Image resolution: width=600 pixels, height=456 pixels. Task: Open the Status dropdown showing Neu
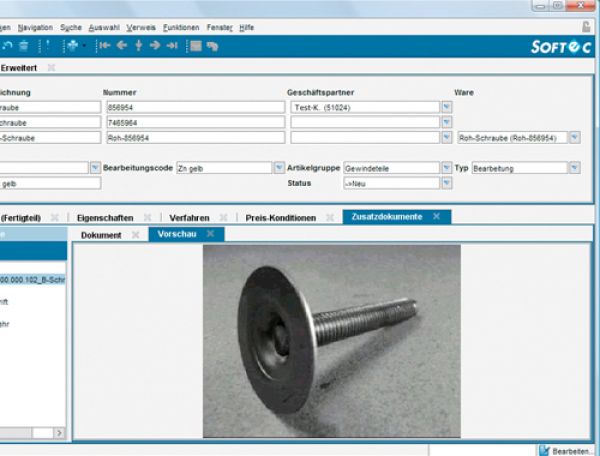446,184
